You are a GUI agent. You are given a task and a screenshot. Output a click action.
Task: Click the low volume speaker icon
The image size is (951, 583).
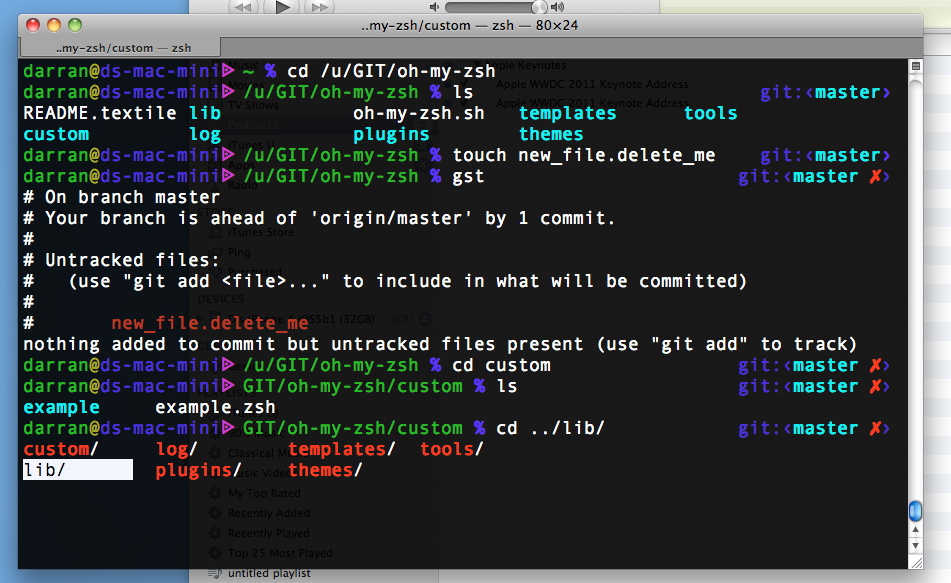pos(436,7)
